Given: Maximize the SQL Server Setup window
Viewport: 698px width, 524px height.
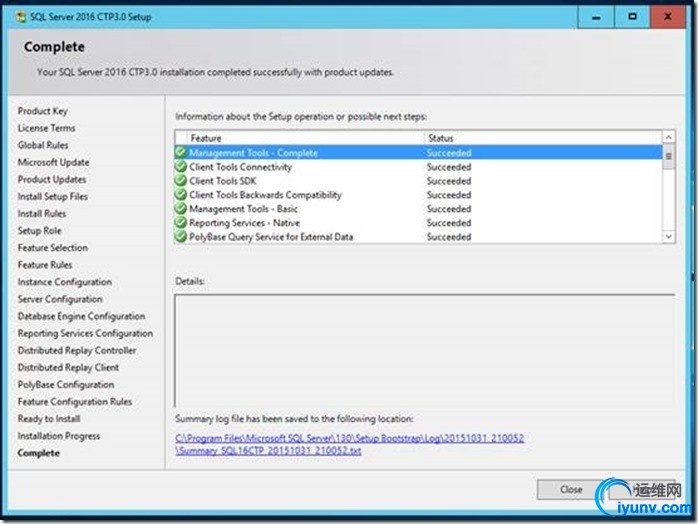Looking at the screenshot, I should click(632, 17).
